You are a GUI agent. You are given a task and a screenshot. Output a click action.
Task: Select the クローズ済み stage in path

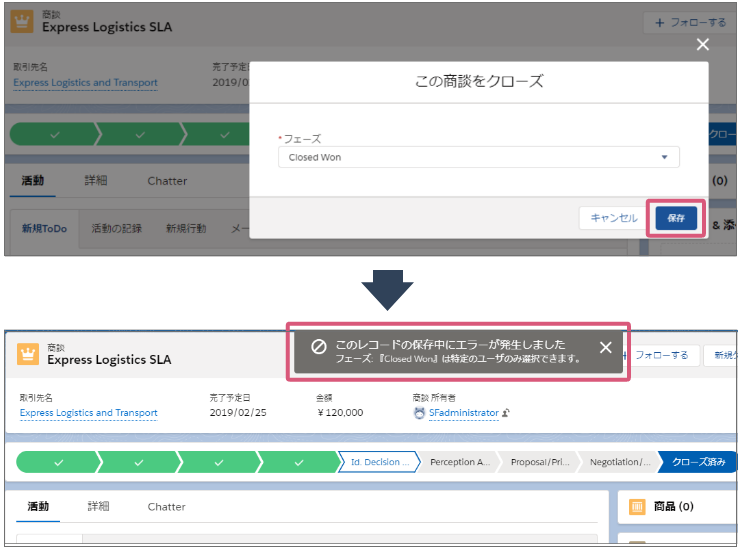point(698,462)
